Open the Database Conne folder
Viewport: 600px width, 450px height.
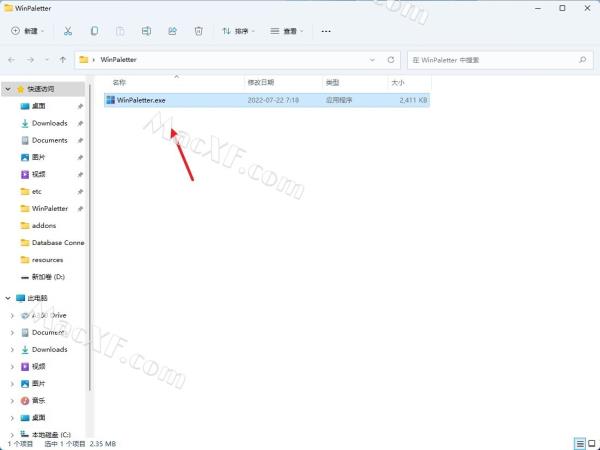(x=57, y=243)
